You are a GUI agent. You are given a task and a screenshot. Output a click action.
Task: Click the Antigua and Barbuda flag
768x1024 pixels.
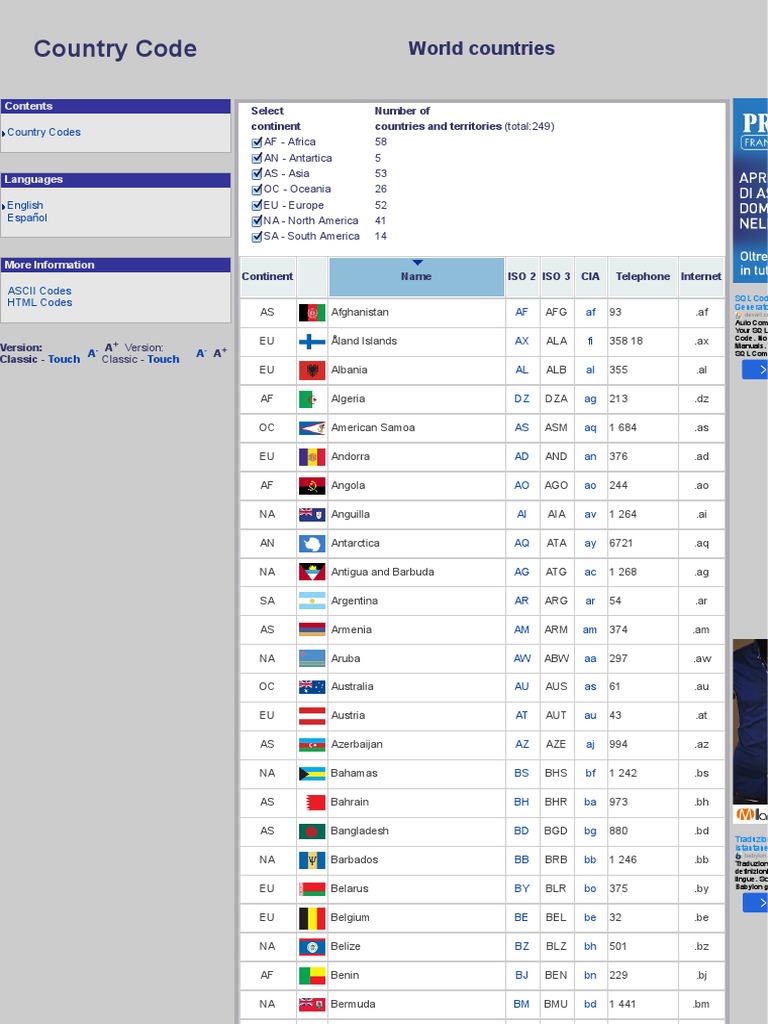pyautogui.click(x=312, y=572)
